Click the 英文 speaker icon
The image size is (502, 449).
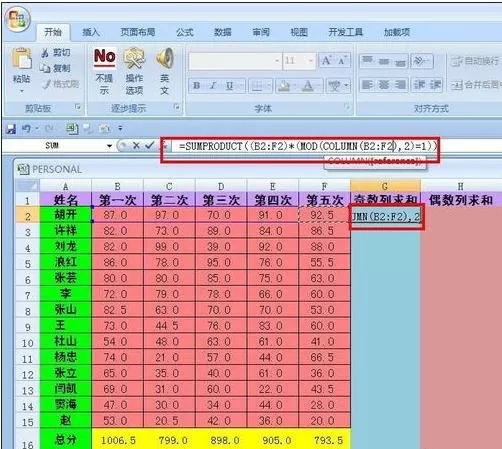pyautogui.click(x=165, y=58)
